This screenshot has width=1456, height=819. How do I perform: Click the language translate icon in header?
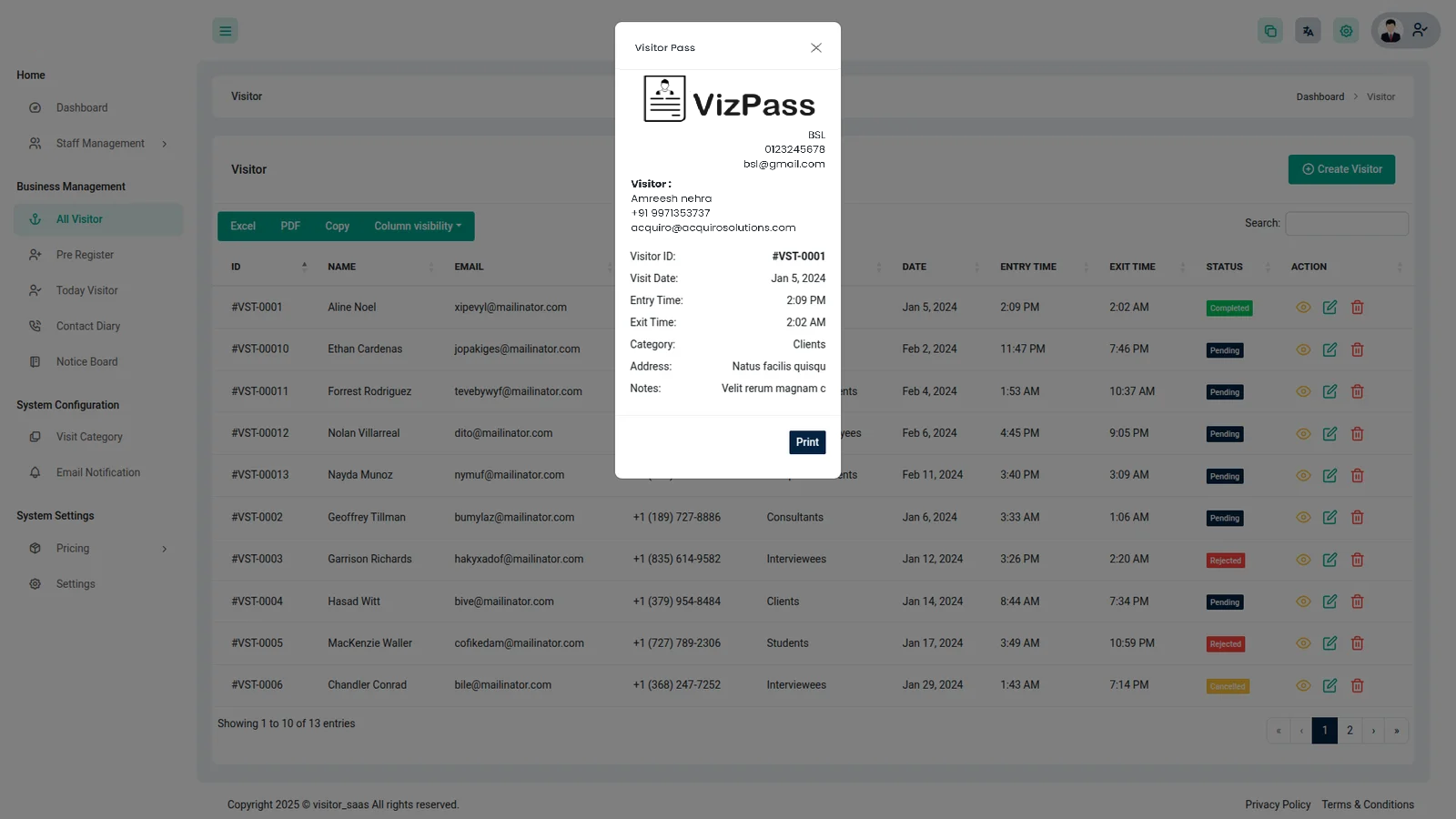coord(1308,31)
